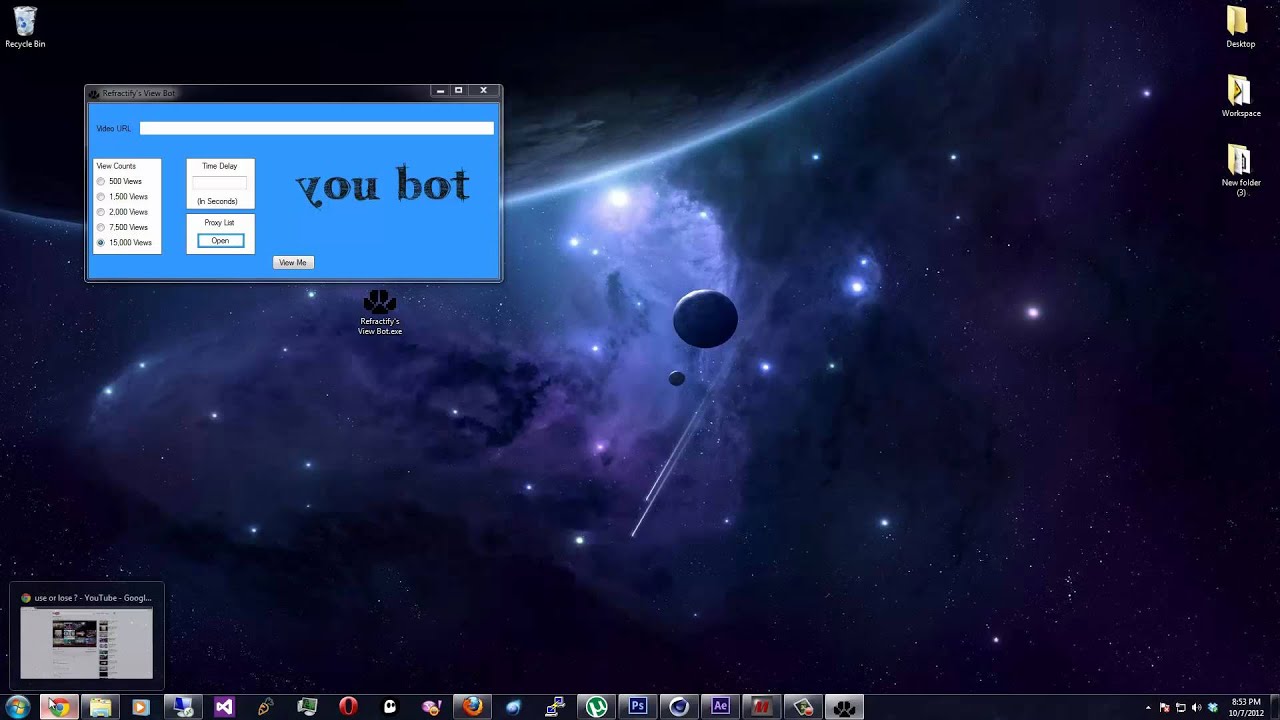The width and height of the screenshot is (1280, 720).
Task: Click the white ghost taskbar icon
Action: point(390,707)
